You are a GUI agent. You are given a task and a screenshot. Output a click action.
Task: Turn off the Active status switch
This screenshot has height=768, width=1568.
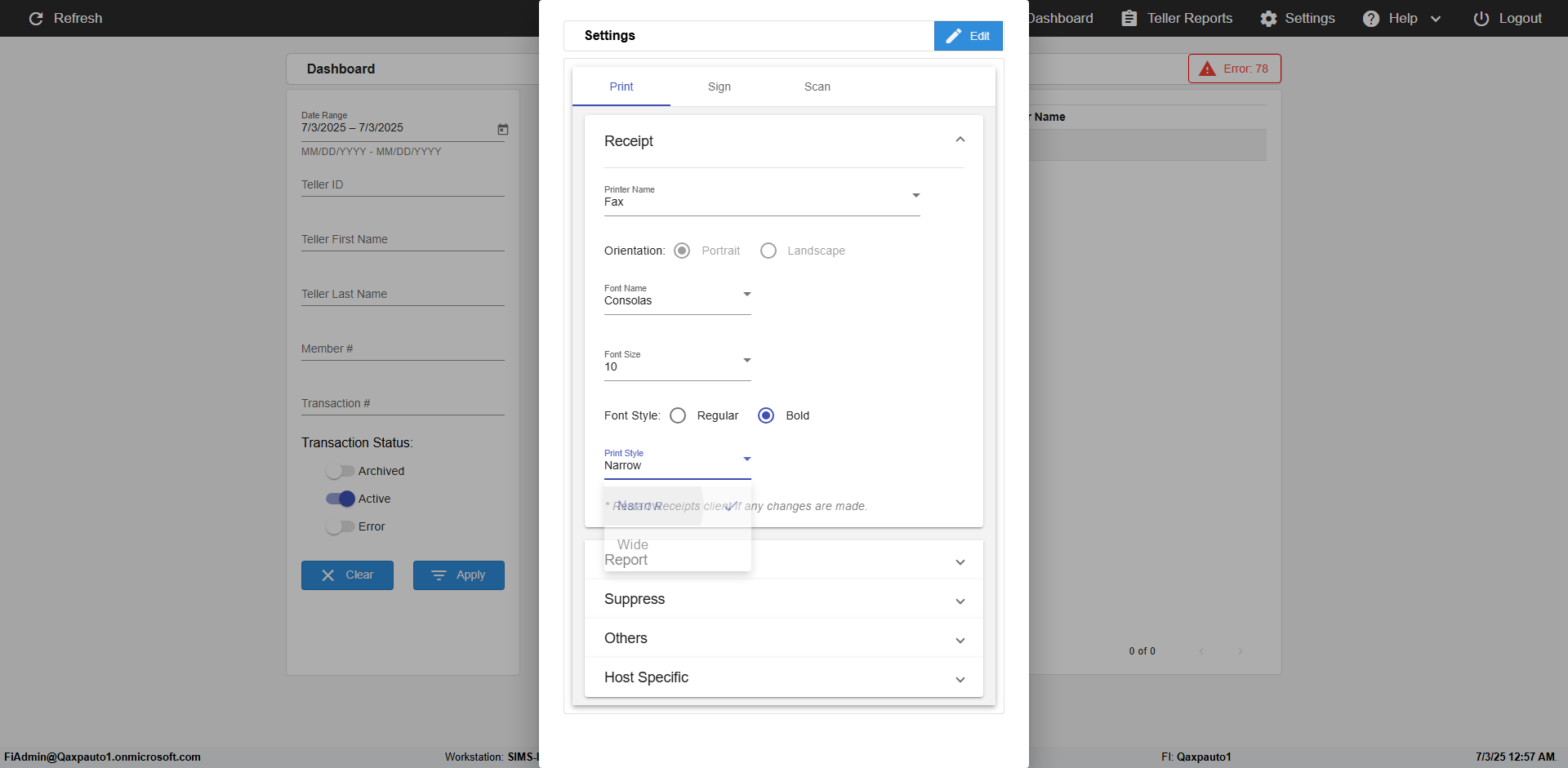340,499
